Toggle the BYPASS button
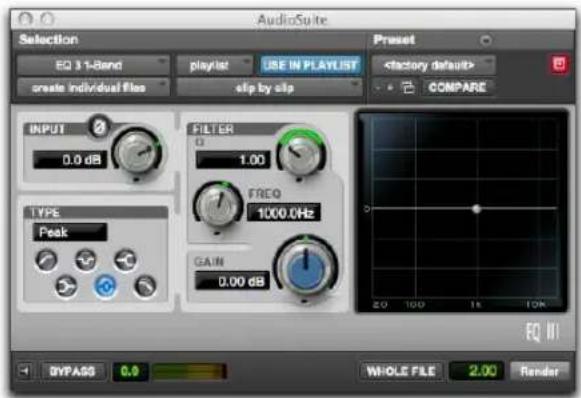This screenshot has width=581, height=398. (72, 371)
